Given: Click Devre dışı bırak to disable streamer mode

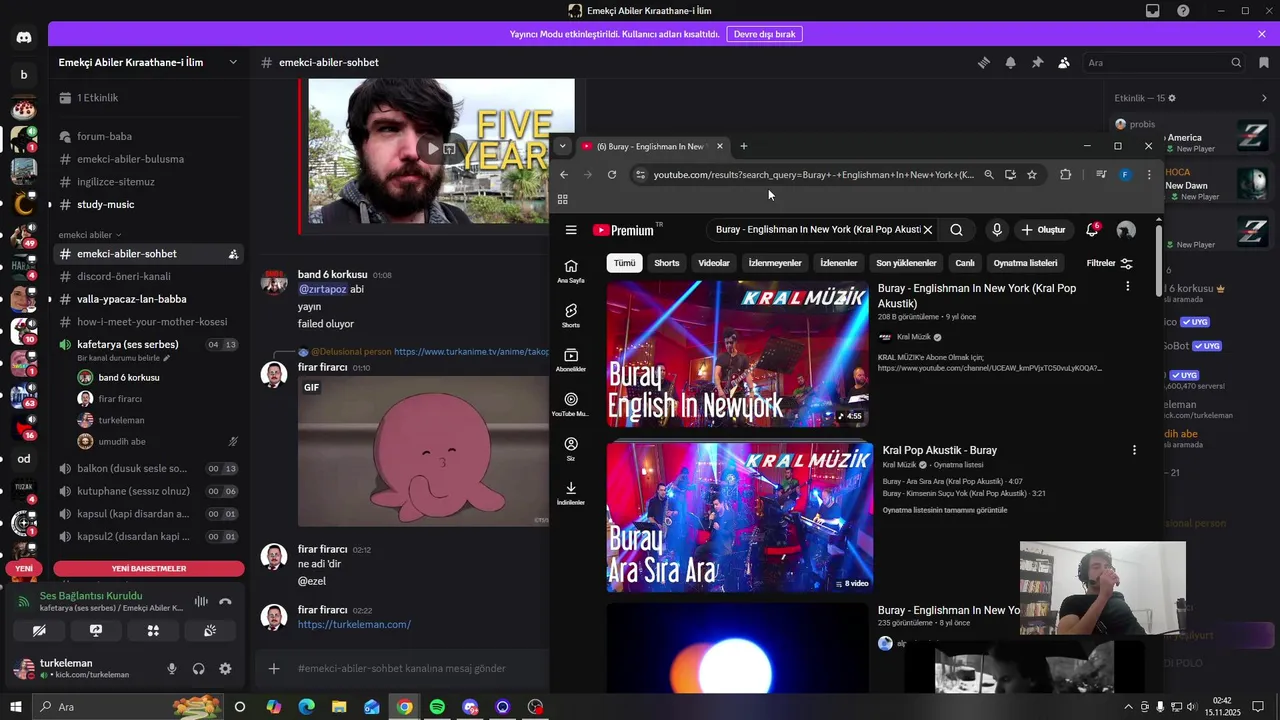Looking at the screenshot, I should click(x=765, y=34).
